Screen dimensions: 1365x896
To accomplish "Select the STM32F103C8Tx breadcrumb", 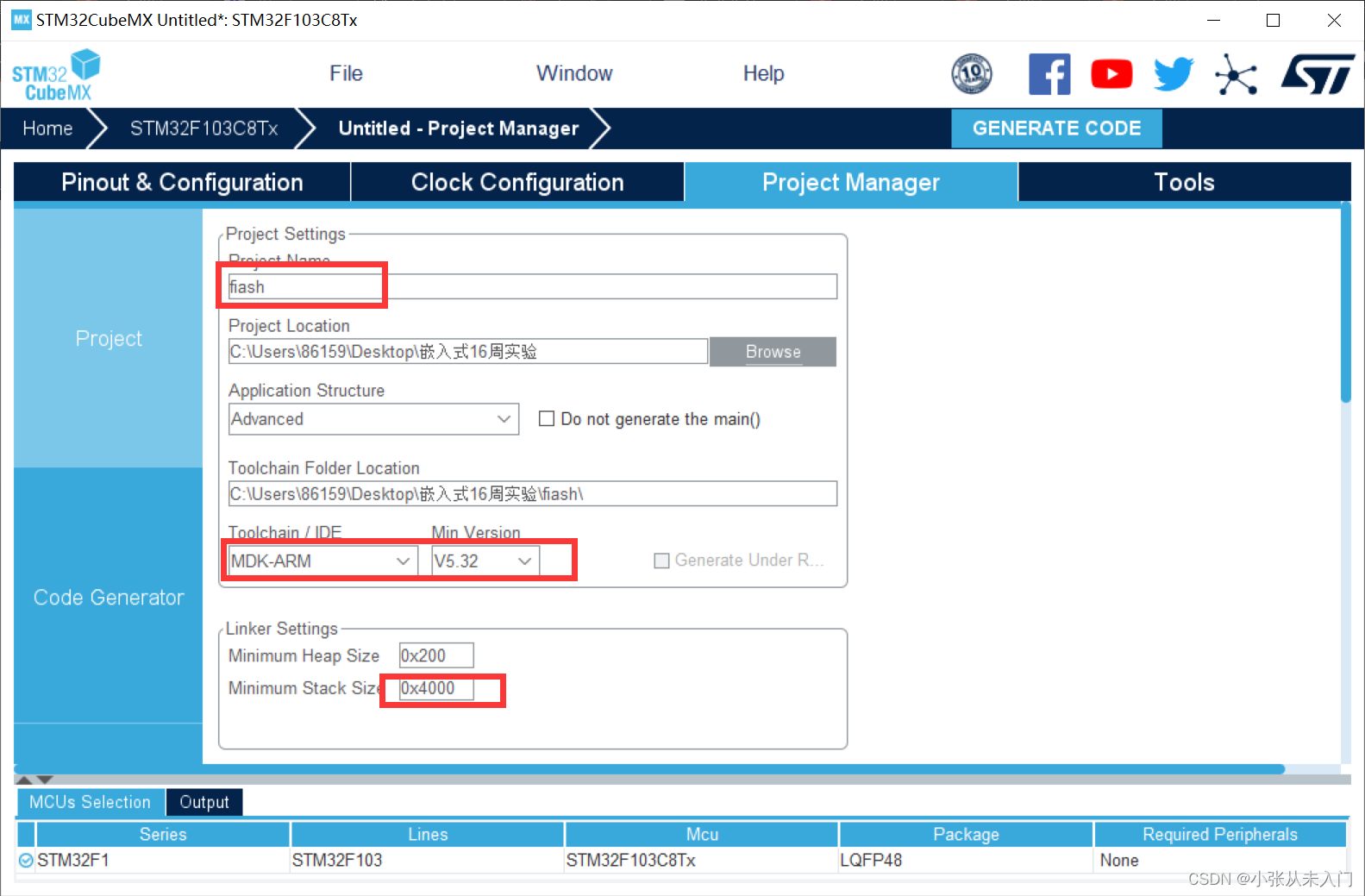I will (203, 128).
